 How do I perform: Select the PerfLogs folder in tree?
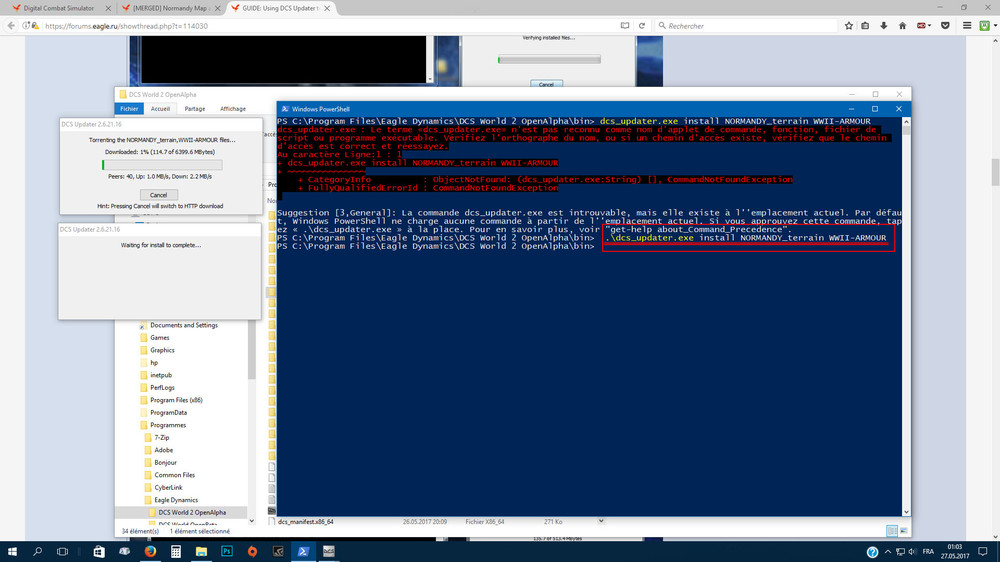click(x=162, y=388)
